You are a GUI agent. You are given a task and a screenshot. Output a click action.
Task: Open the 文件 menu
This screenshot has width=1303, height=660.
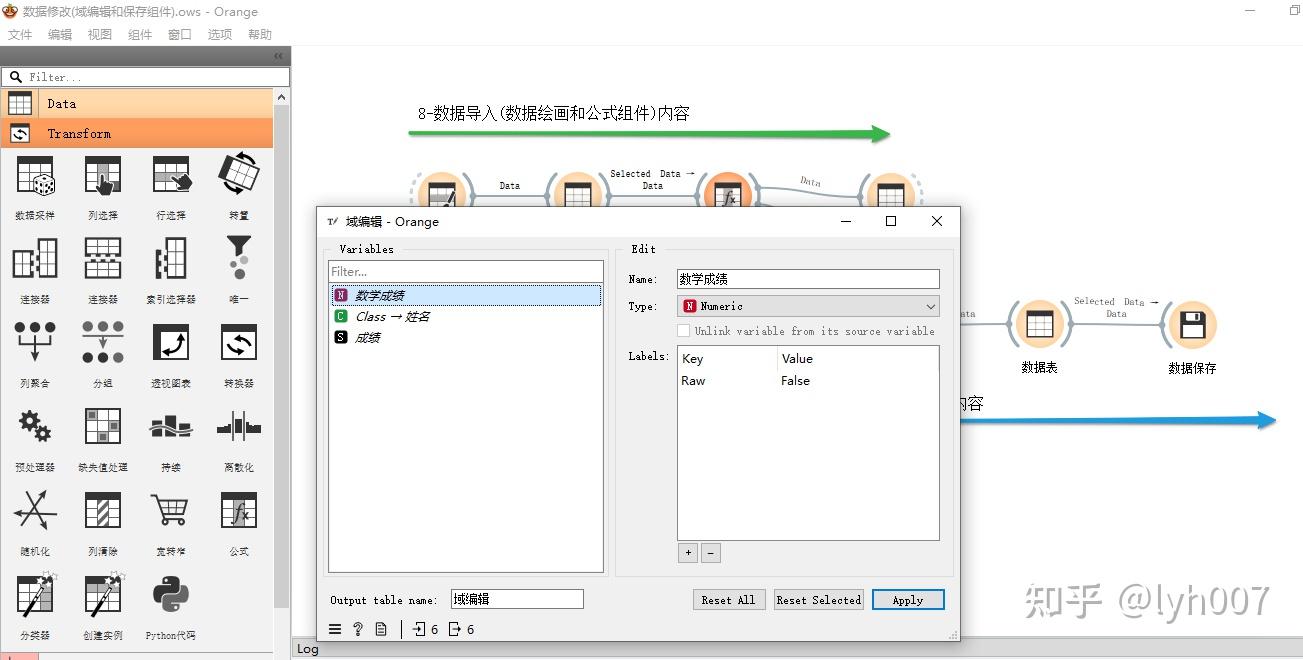click(x=20, y=33)
